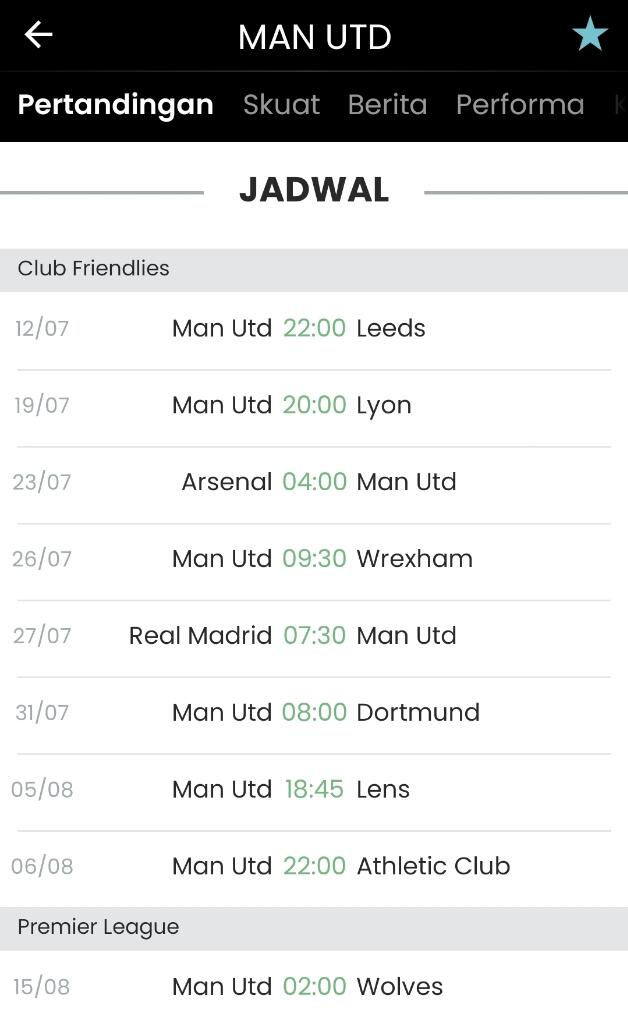The image size is (628, 1024).
Task: Click the 04:00 kickoff time for Arsenal
Action: click(x=314, y=482)
